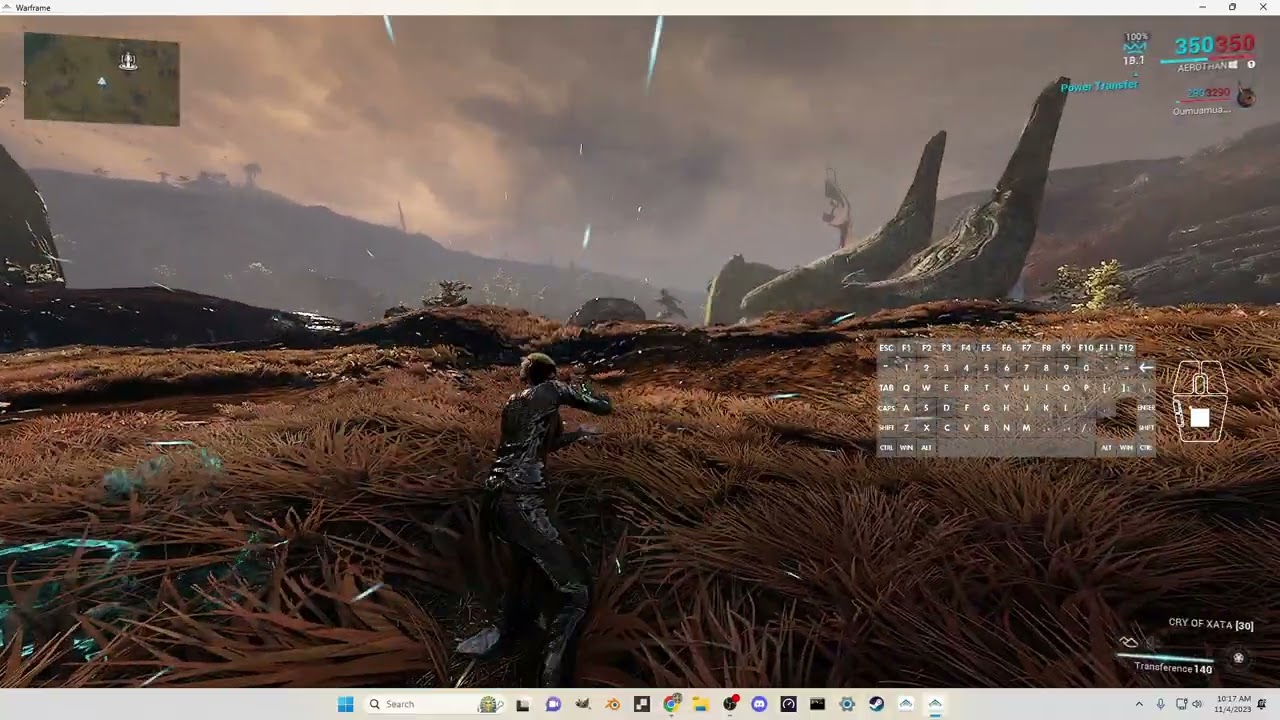The width and height of the screenshot is (1280, 720).
Task: Open the Settings gear in the taskbar
Action: [x=847, y=704]
